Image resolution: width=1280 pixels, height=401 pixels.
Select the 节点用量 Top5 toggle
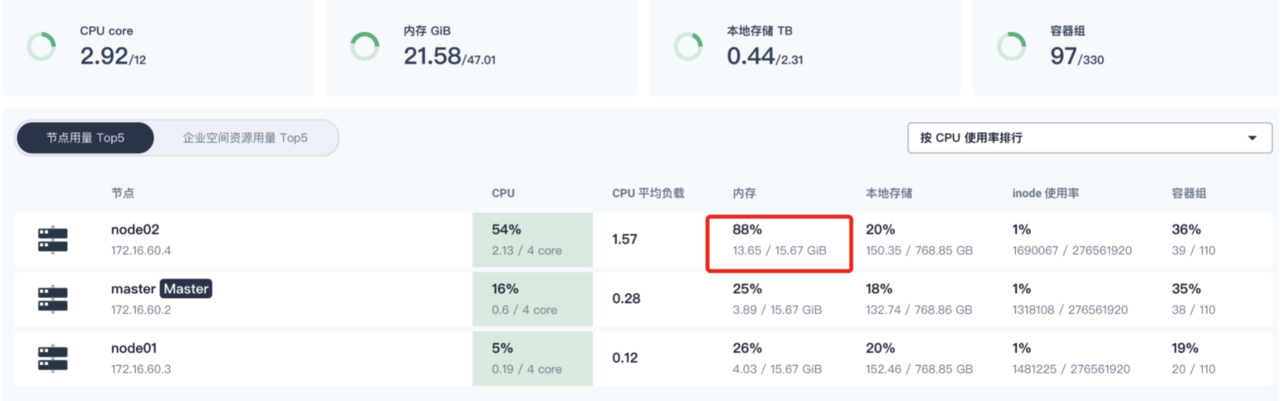click(x=86, y=138)
